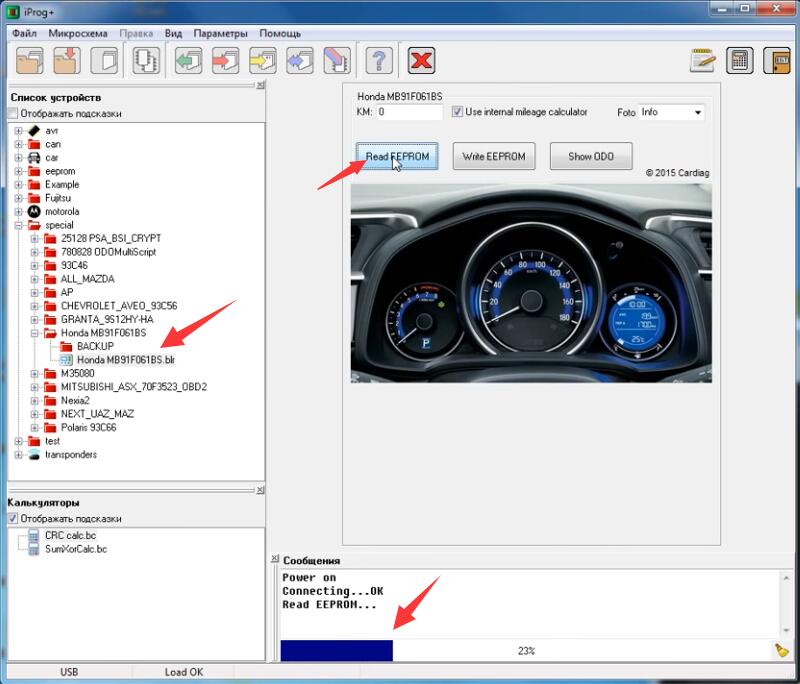
Task: Click the red arrow write chip icon
Action: pyautogui.click(x=226, y=61)
